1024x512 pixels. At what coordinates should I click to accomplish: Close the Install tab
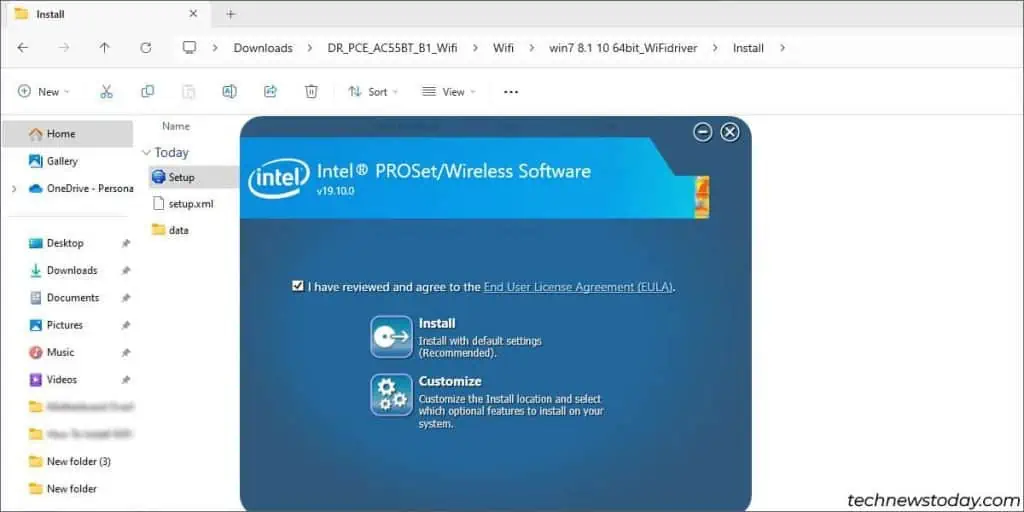point(193,14)
